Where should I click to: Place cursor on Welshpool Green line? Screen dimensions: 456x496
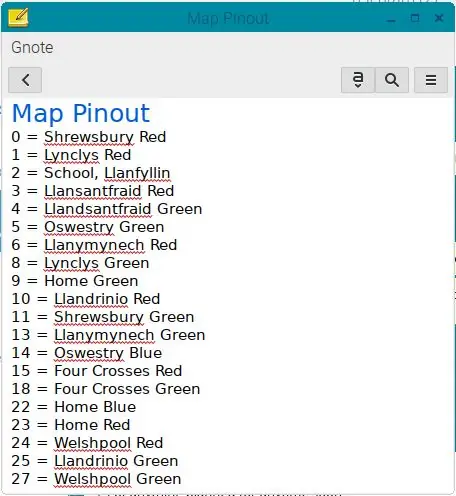tap(96, 479)
